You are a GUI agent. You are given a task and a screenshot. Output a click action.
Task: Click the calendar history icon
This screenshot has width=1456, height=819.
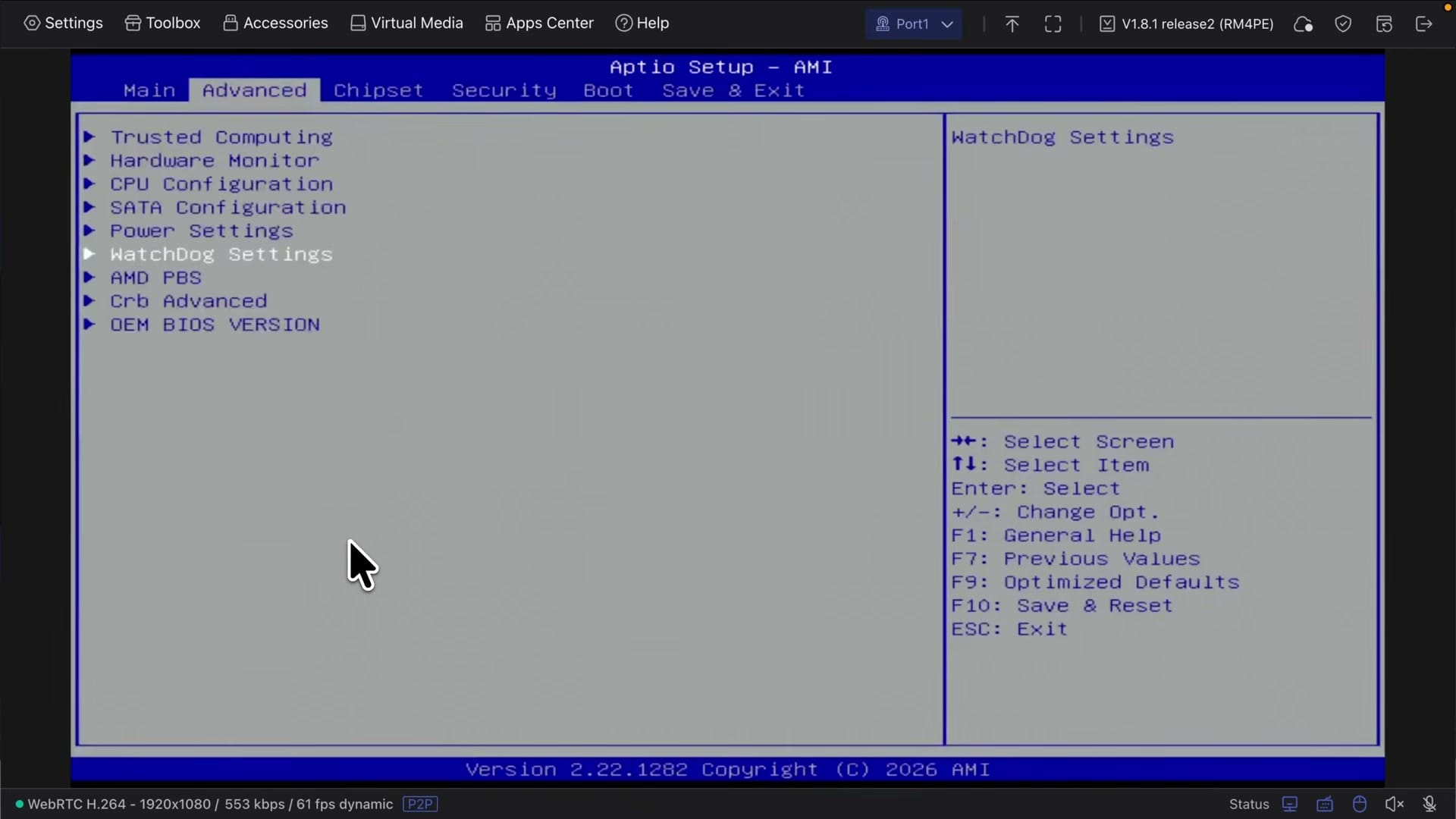pos(1384,24)
